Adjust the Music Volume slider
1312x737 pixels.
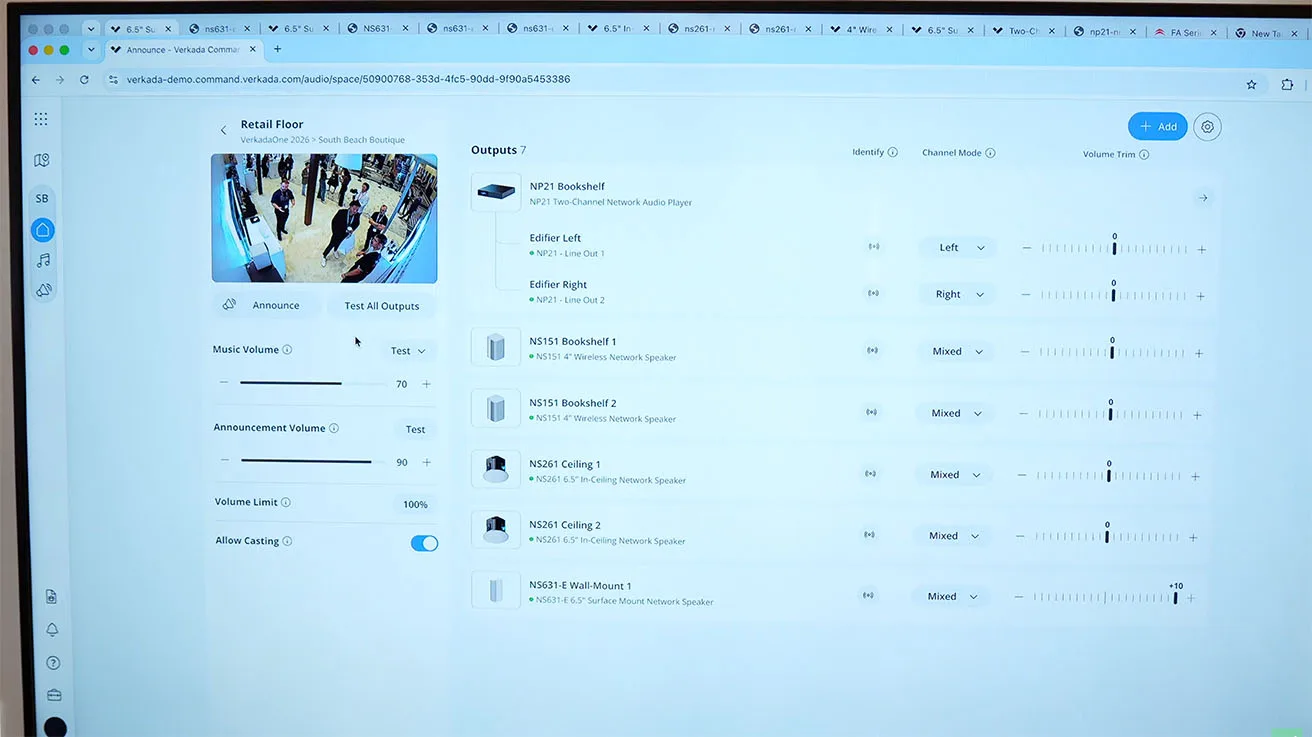click(x=312, y=383)
